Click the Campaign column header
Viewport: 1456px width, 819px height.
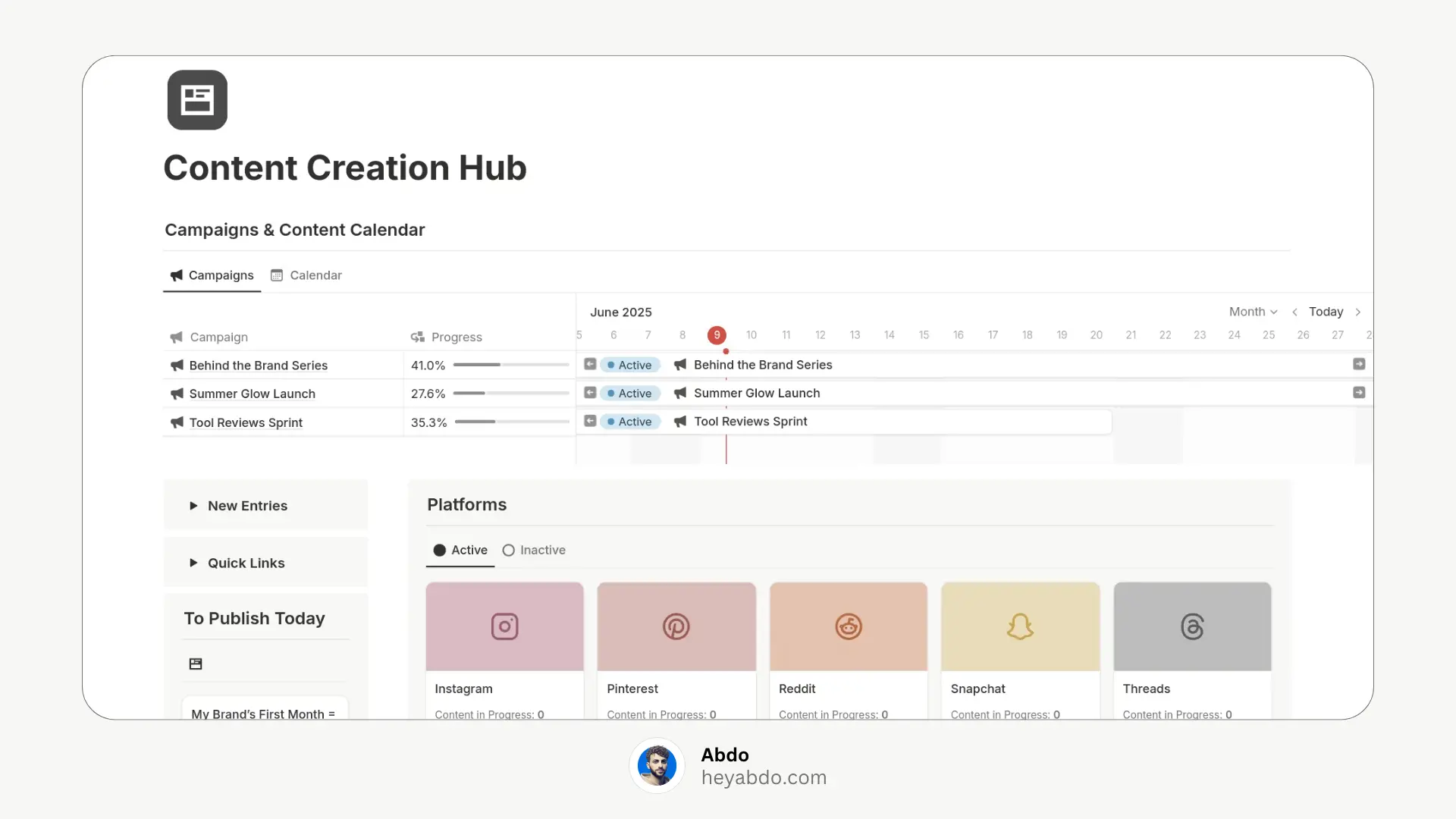[218, 337]
